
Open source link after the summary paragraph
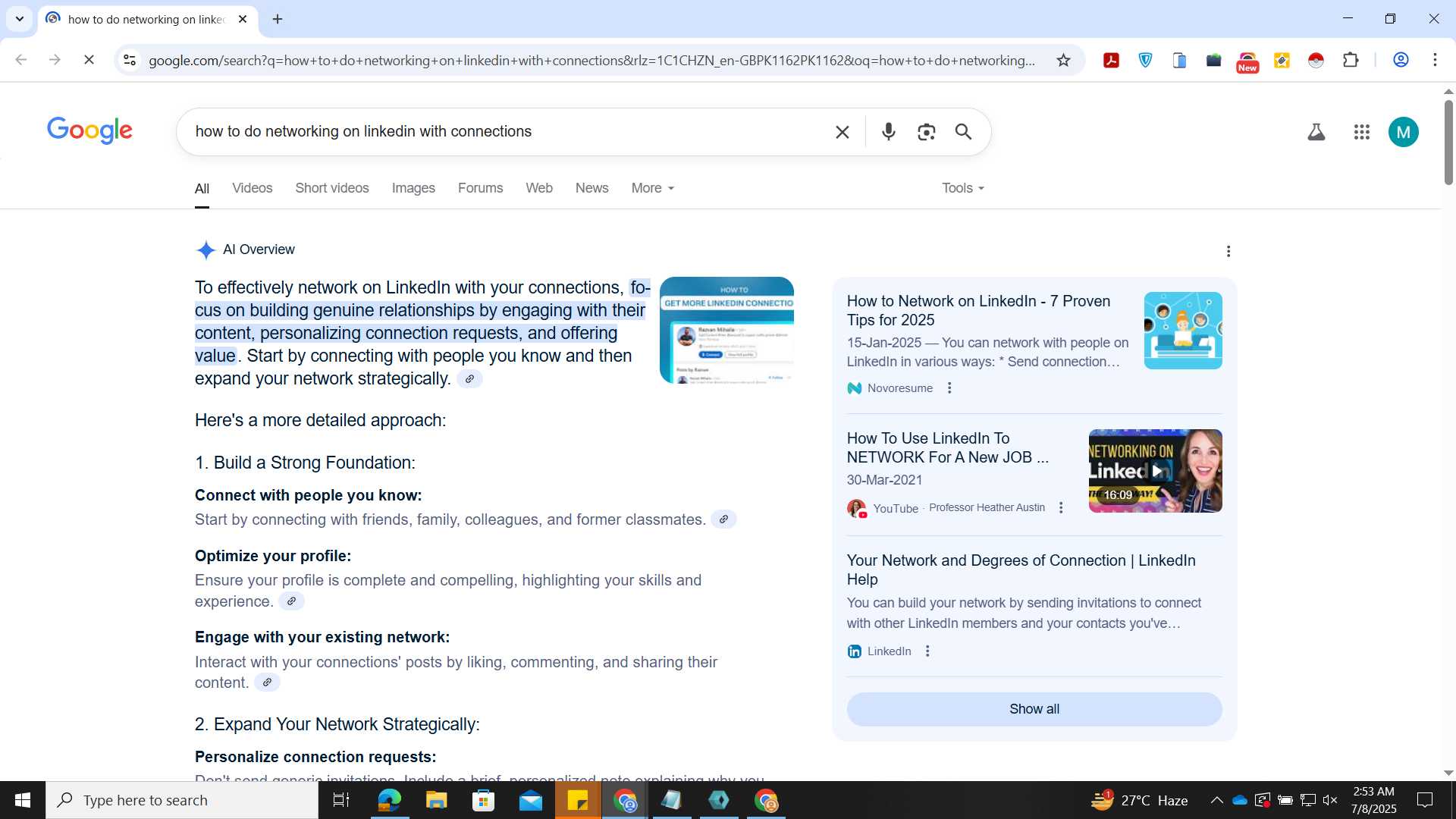(470, 379)
